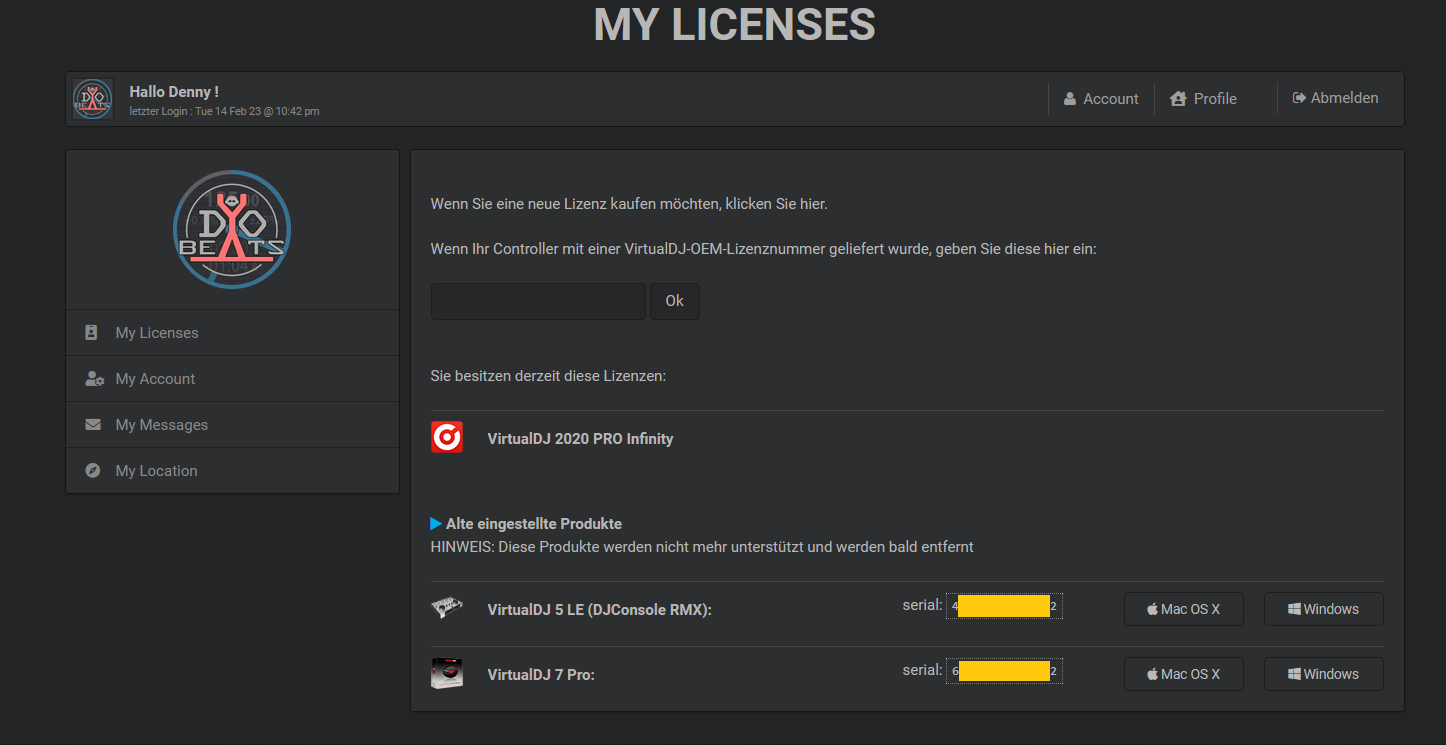Click the OEM license number input field
1446x745 pixels.
[538, 301]
